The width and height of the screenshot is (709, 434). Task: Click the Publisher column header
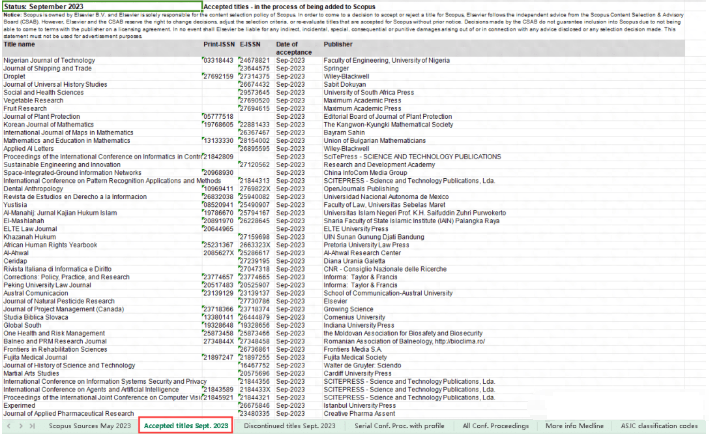click(x=338, y=44)
